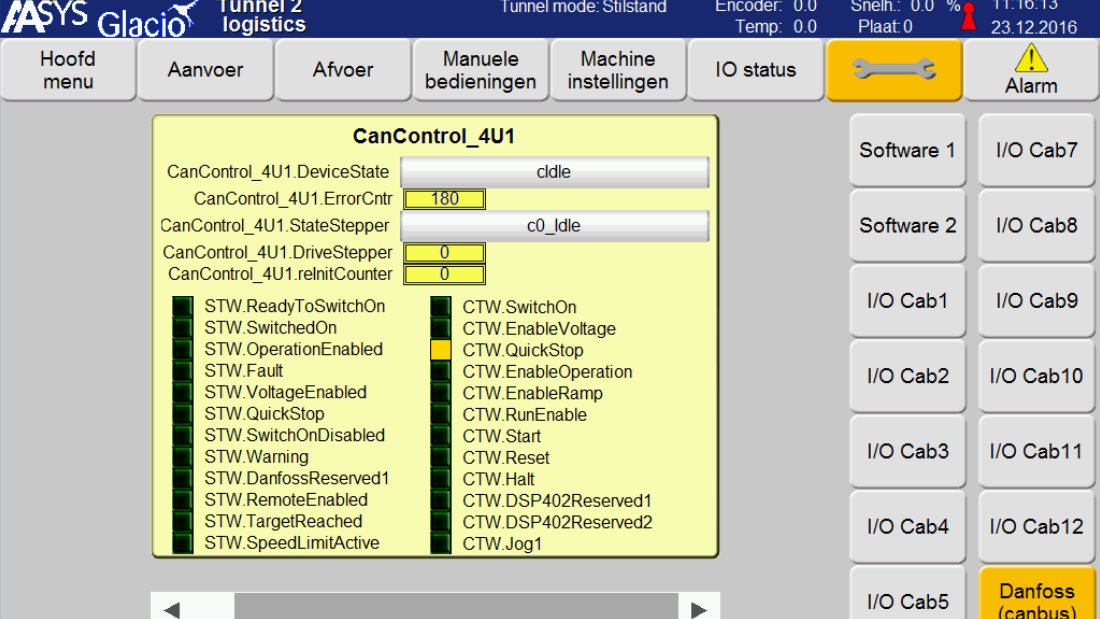Select the Danfoss (canbus) button
This screenshot has height=619, width=1100.
(x=1037, y=598)
